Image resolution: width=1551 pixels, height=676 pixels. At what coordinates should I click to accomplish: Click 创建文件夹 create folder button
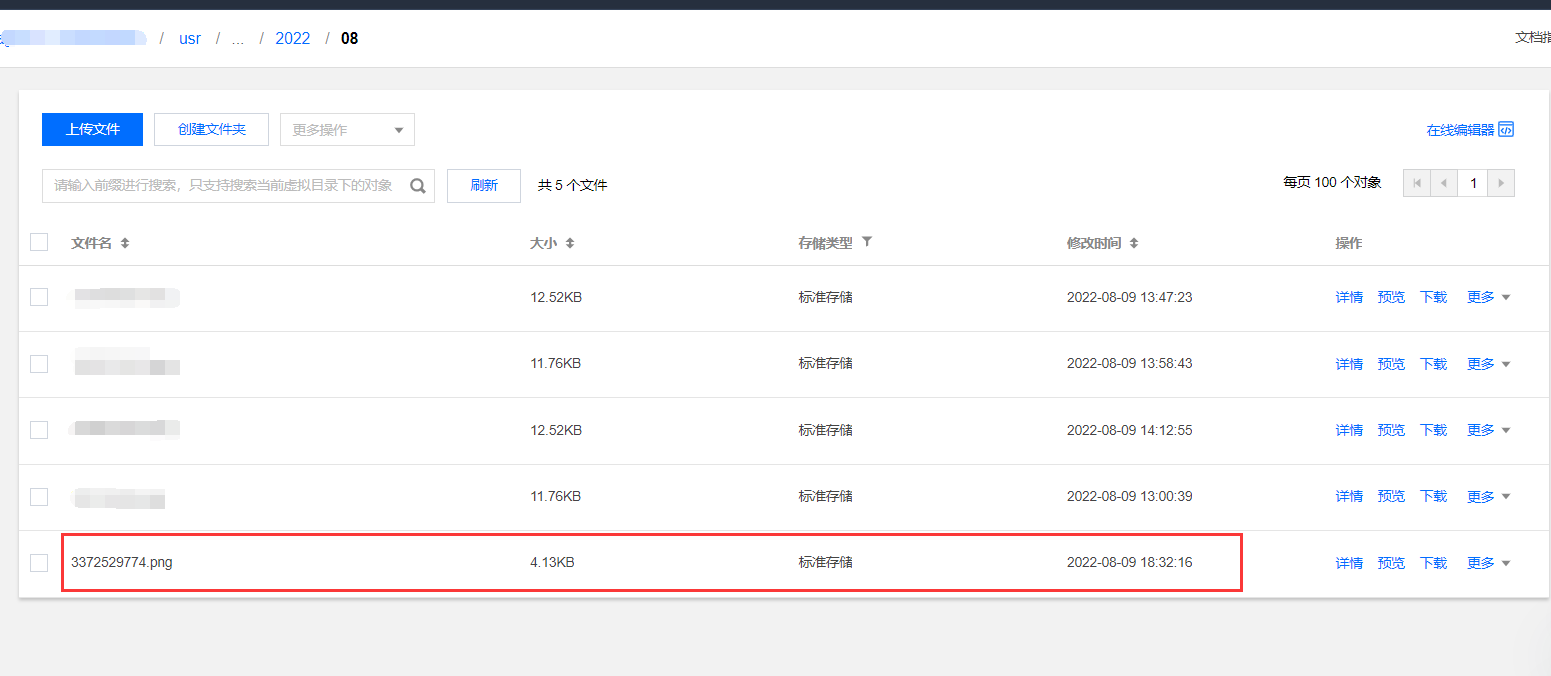coord(213,130)
